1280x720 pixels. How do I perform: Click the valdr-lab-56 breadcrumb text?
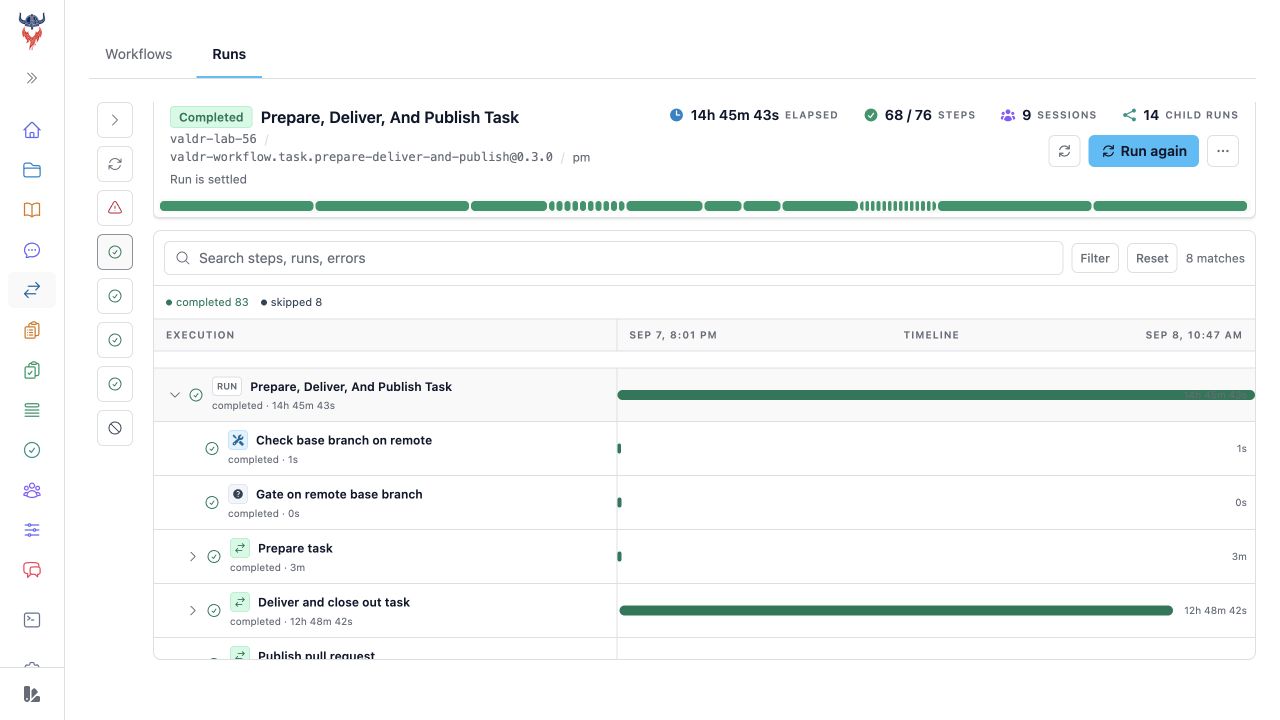(x=213, y=139)
